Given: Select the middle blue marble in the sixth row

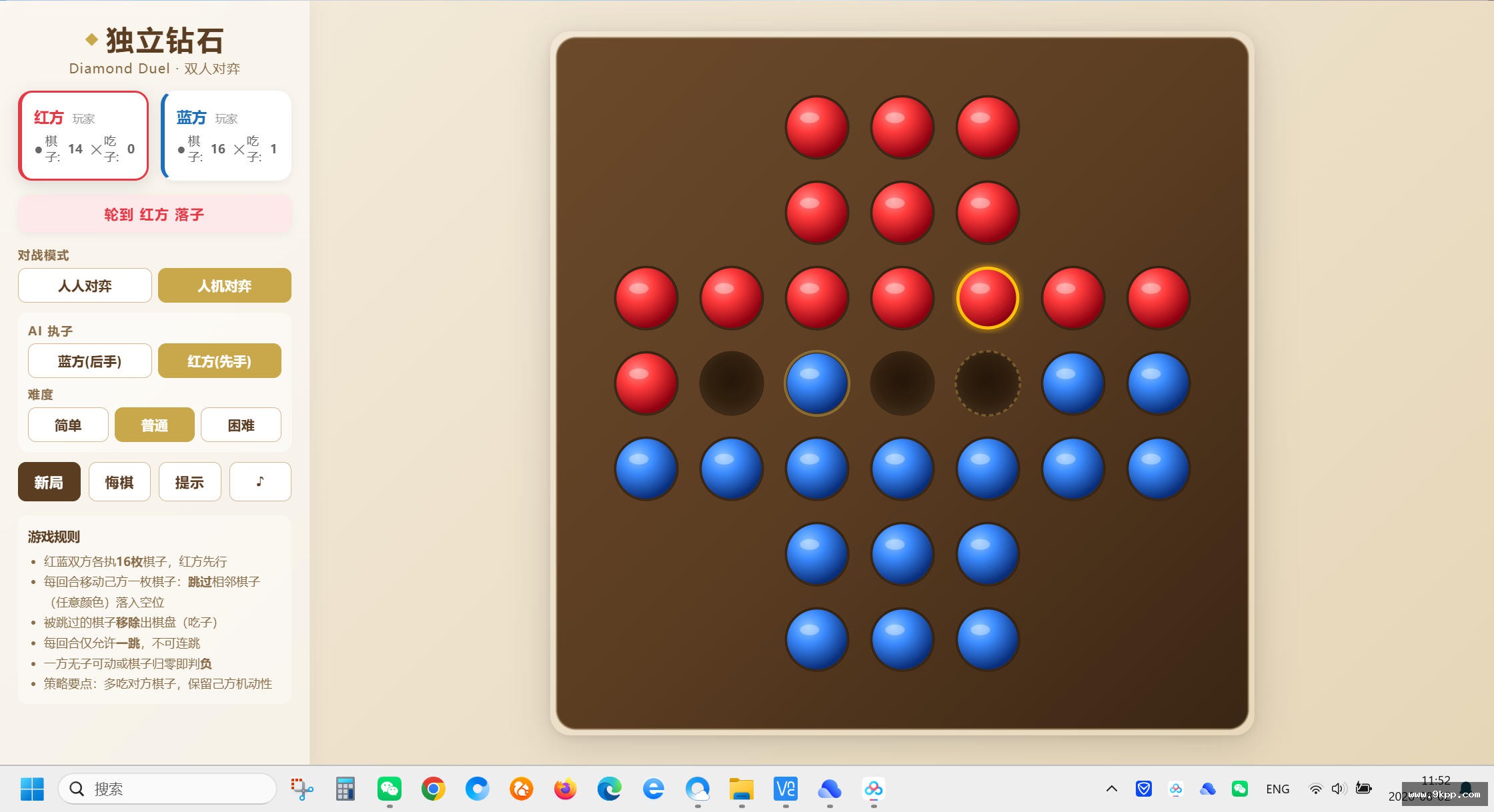Looking at the screenshot, I should 902,554.
